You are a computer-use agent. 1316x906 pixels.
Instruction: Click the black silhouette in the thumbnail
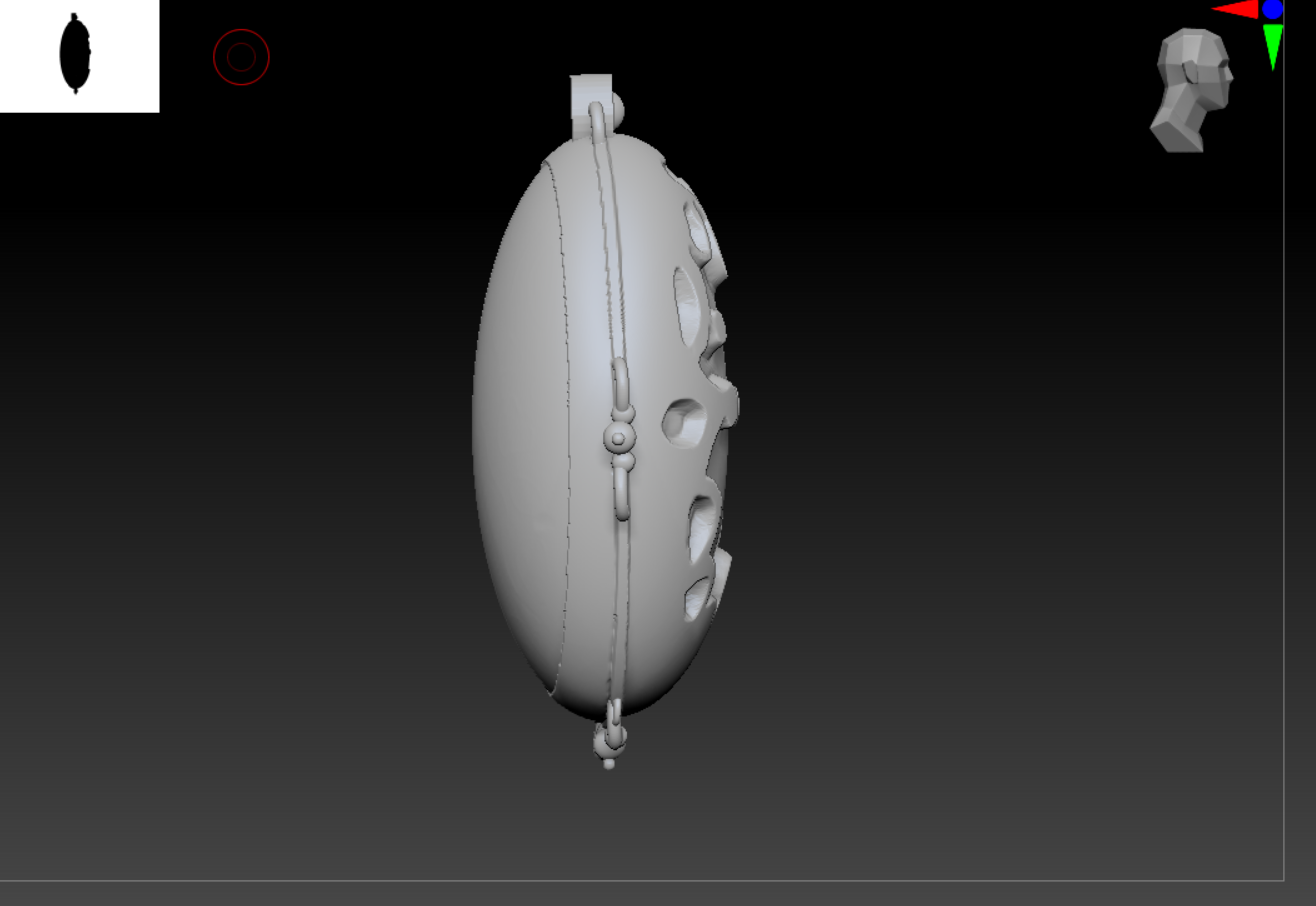[75, 54]
